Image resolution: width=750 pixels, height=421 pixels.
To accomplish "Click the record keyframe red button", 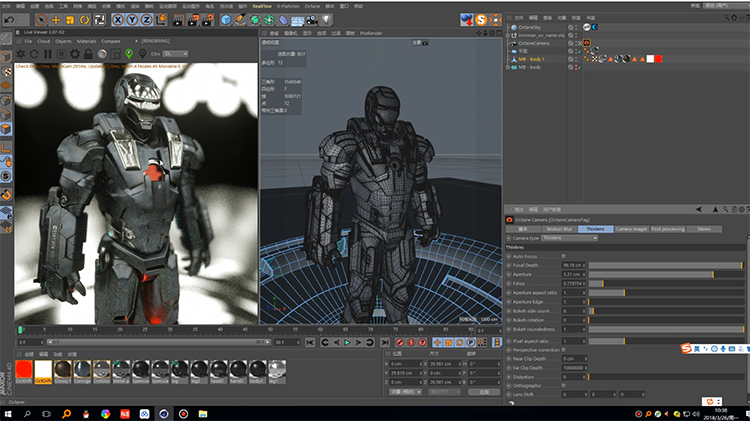I will [x=400, y=343].
